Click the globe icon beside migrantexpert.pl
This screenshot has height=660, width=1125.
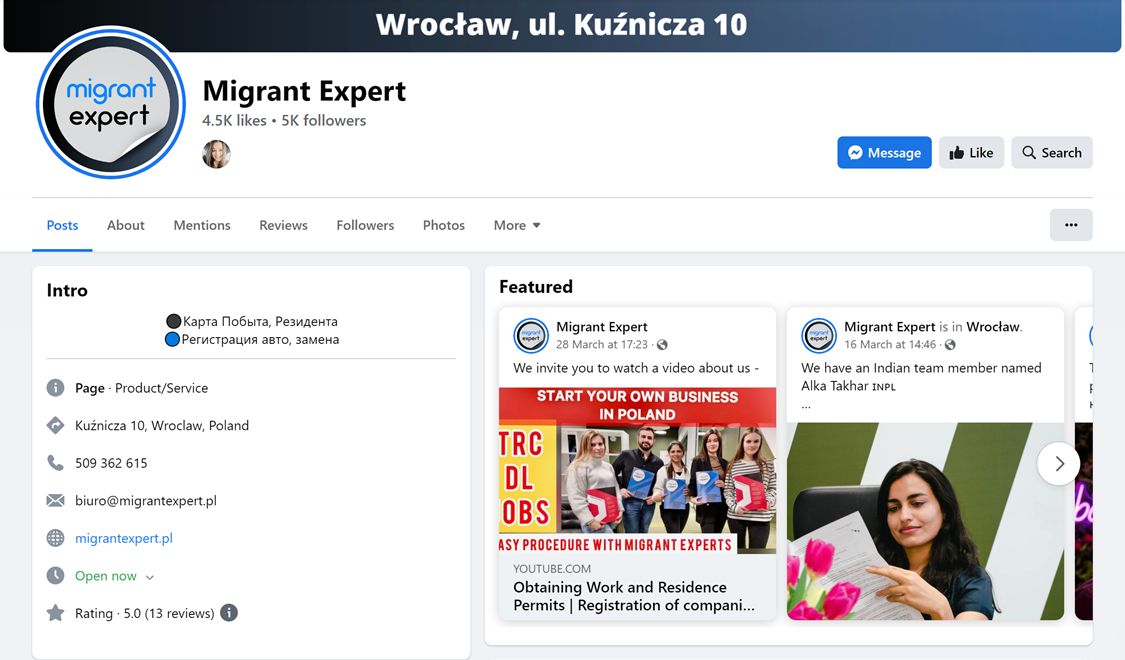point(55,538)
